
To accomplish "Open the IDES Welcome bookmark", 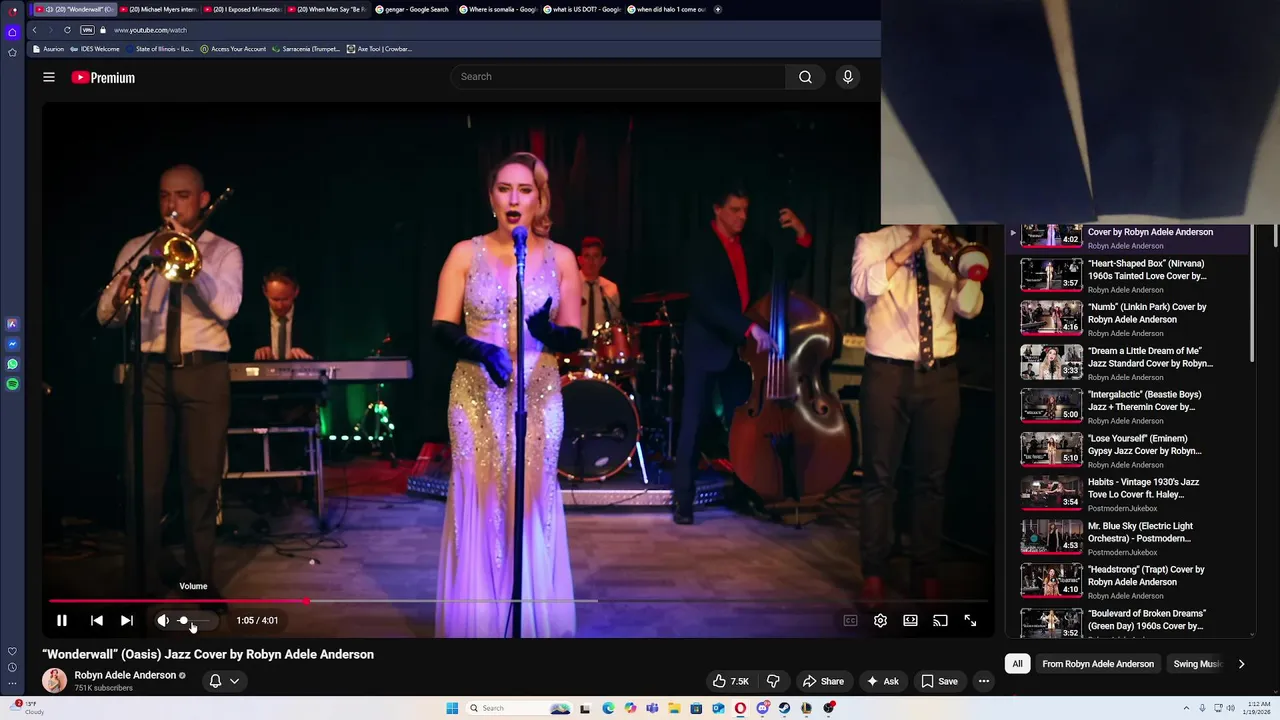I will point(94,49).
